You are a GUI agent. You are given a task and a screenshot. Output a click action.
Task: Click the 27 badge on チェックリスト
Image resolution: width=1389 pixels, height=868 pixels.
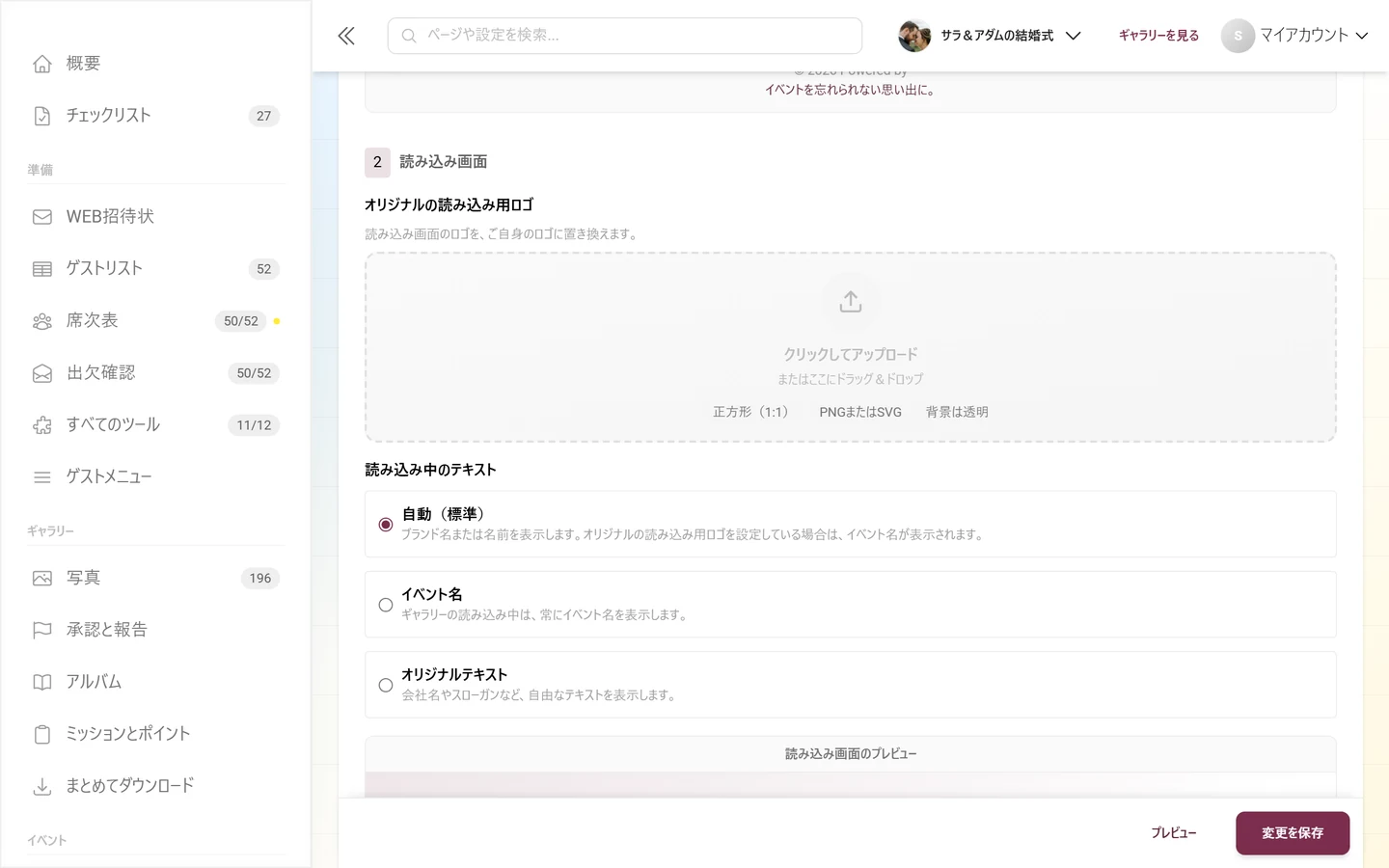(264, 116)
